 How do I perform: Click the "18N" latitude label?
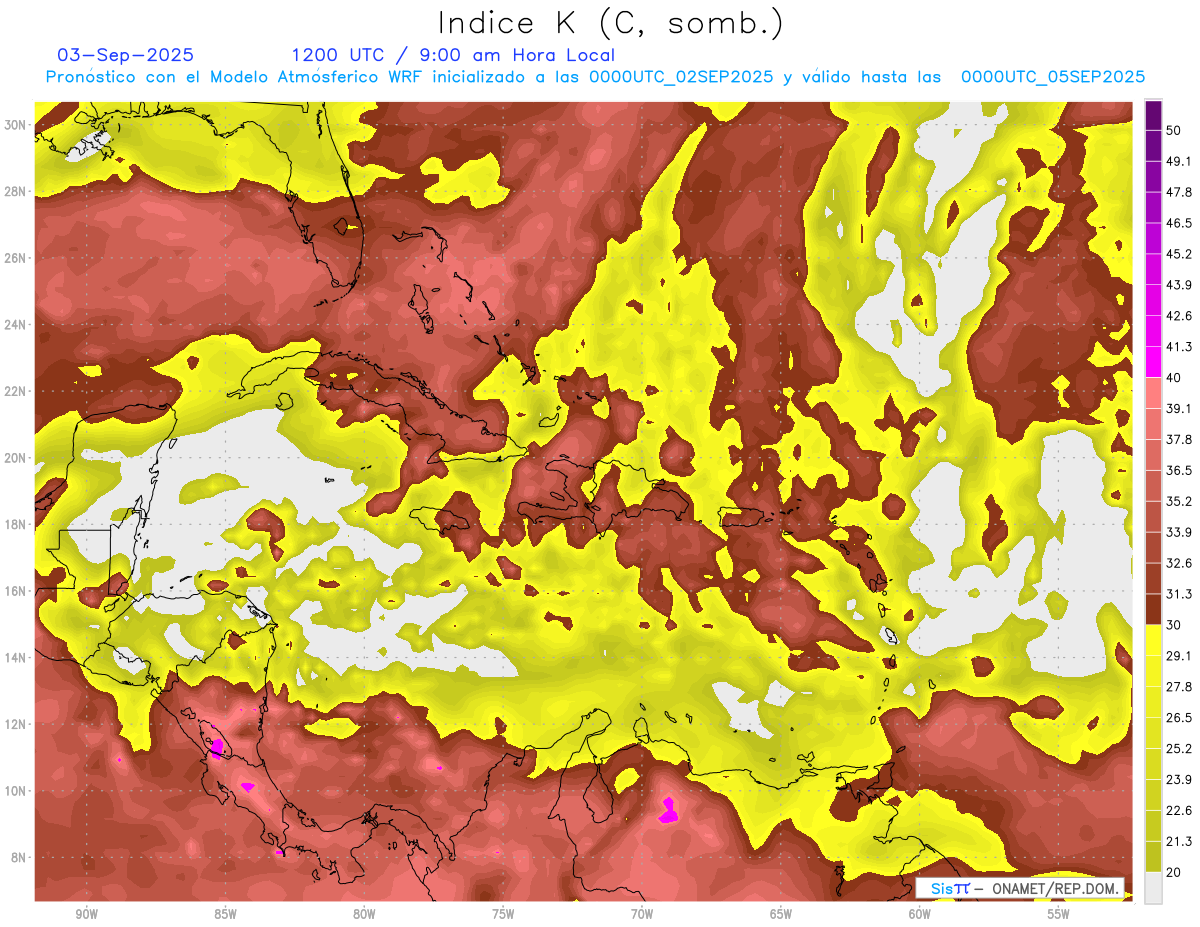pyautogui.click(x=16, y=525)
